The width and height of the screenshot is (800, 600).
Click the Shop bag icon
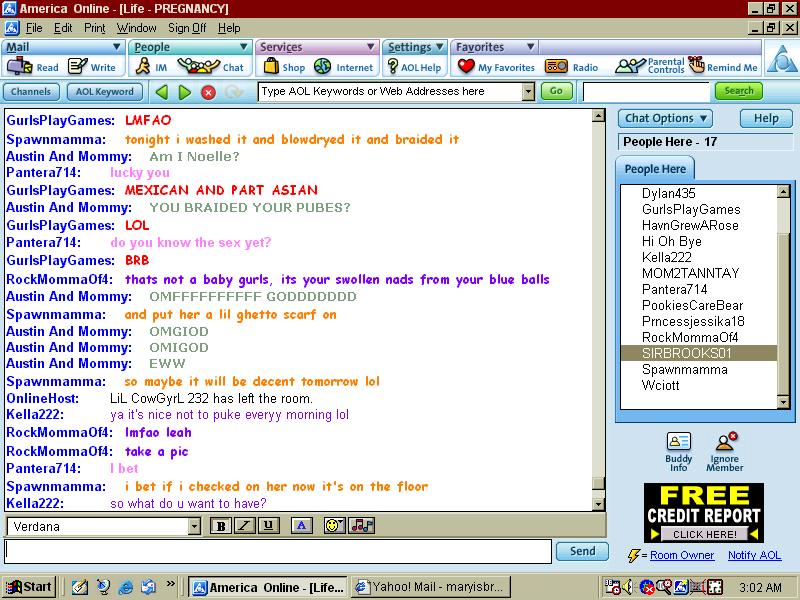point(271,66)
